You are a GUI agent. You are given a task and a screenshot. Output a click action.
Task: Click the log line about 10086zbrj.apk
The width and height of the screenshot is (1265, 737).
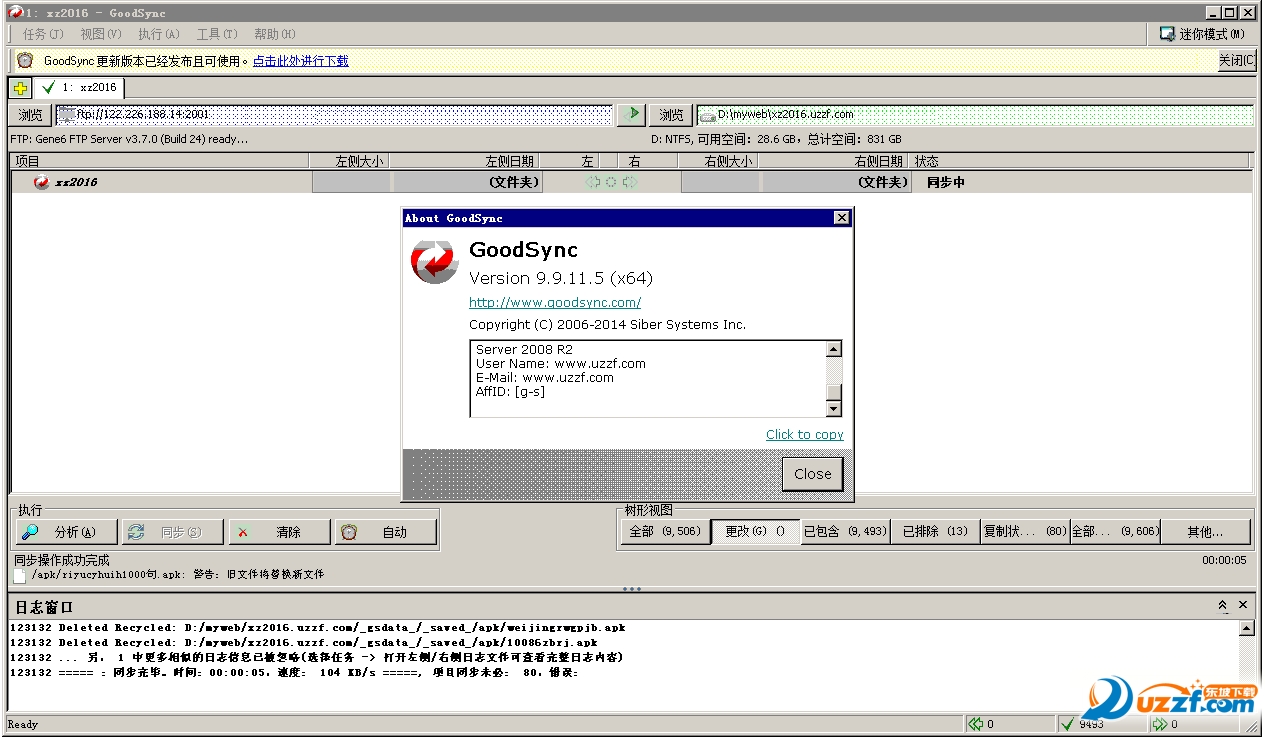304,643
